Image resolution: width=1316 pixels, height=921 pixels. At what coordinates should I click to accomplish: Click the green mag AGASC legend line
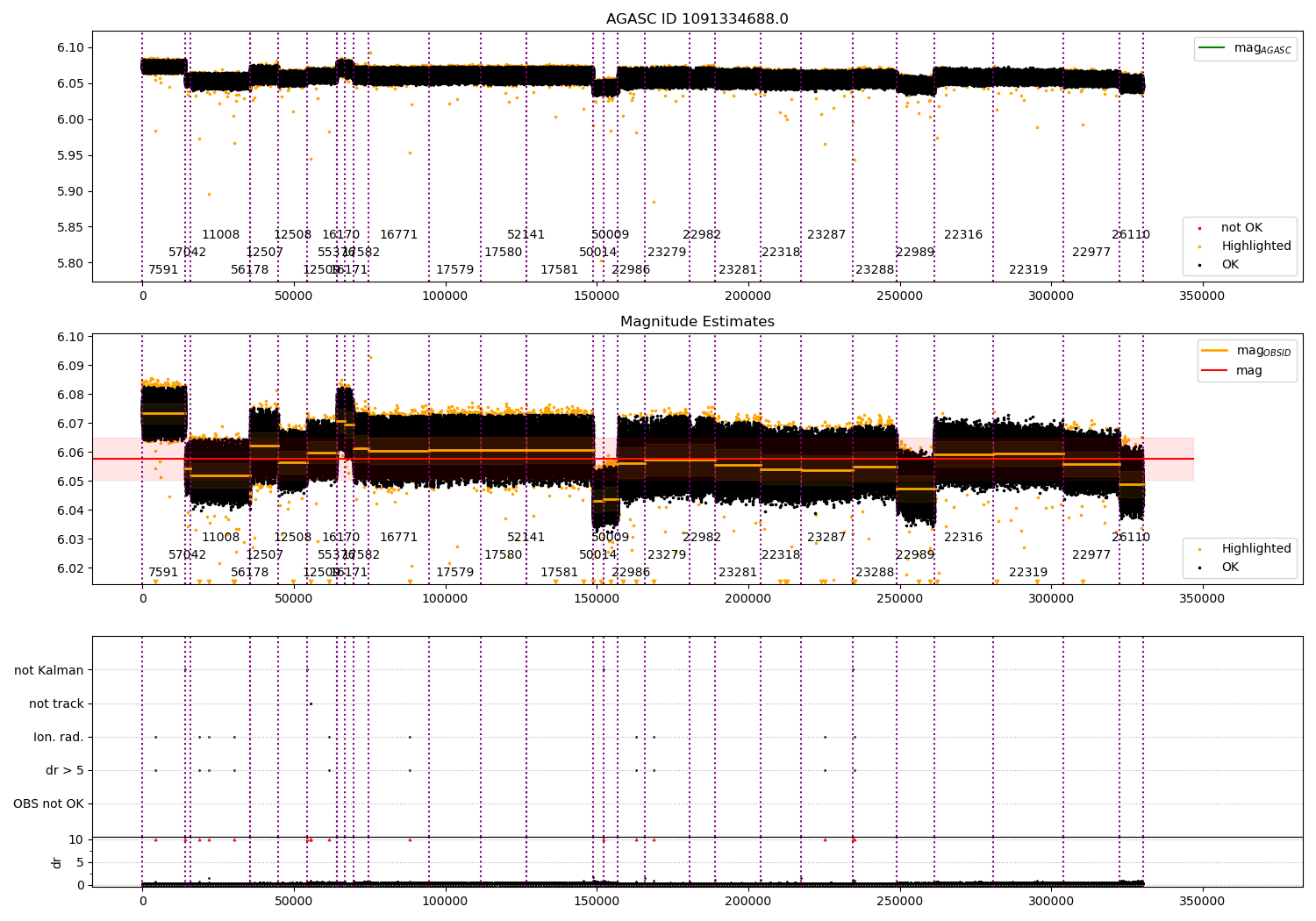tap(1212, 48)
